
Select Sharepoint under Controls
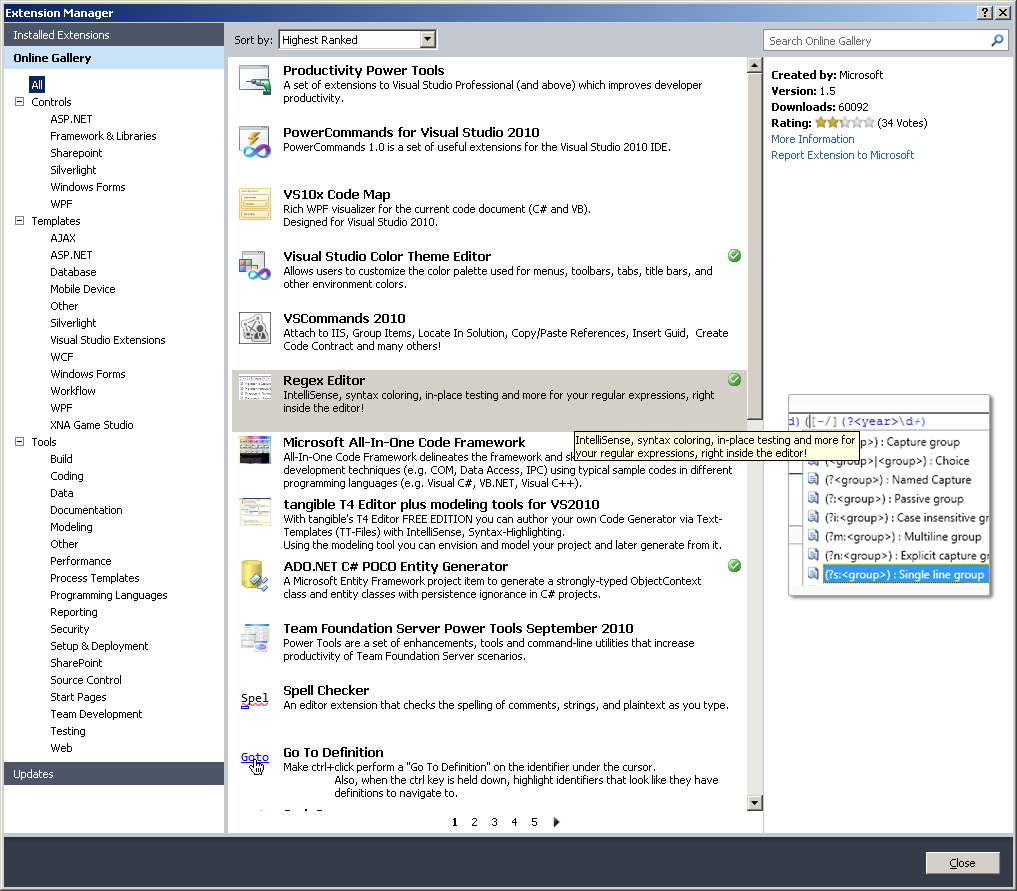click(x=76, y=153)
